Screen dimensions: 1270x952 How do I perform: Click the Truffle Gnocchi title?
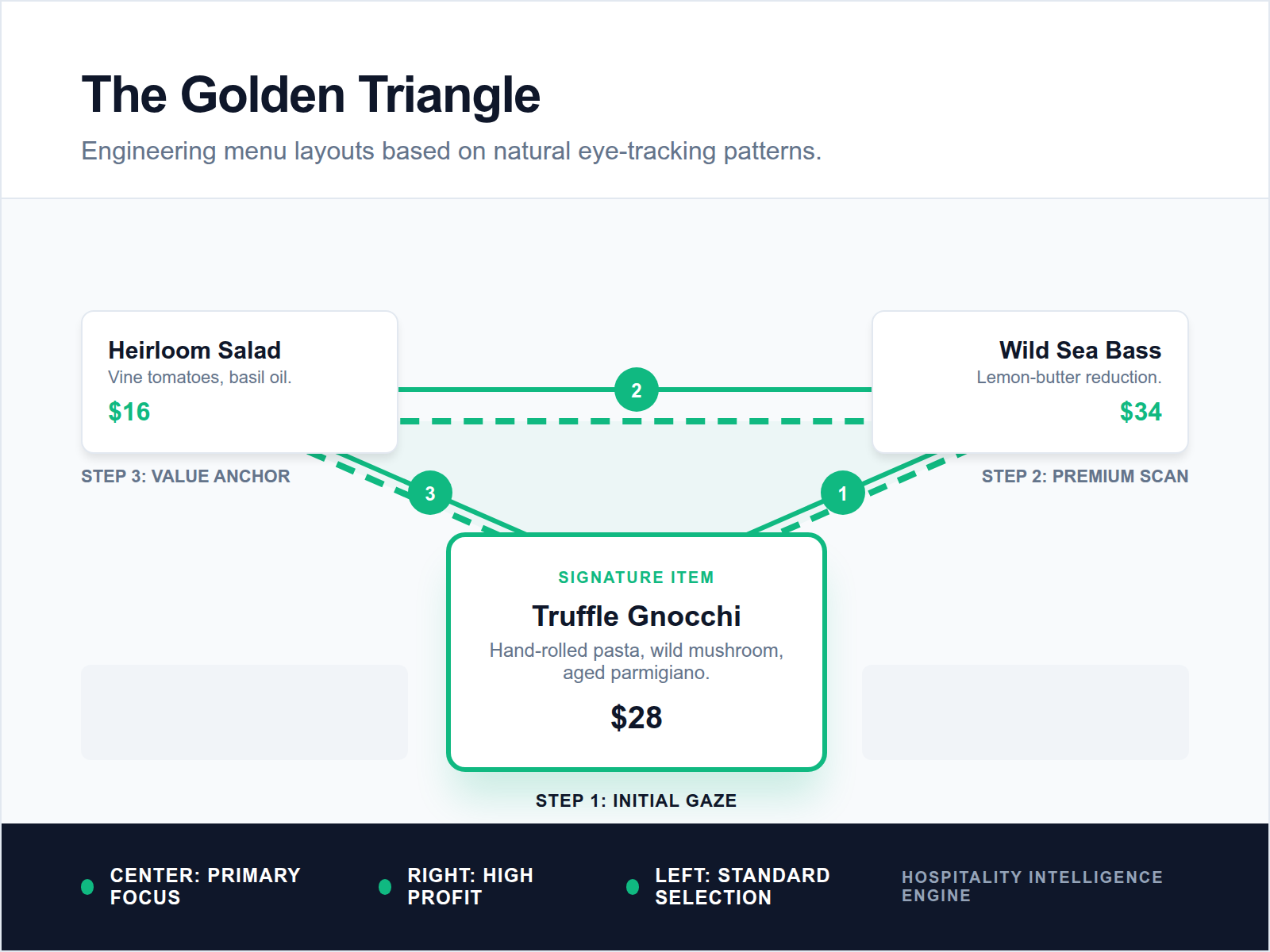tap(636, 616)
